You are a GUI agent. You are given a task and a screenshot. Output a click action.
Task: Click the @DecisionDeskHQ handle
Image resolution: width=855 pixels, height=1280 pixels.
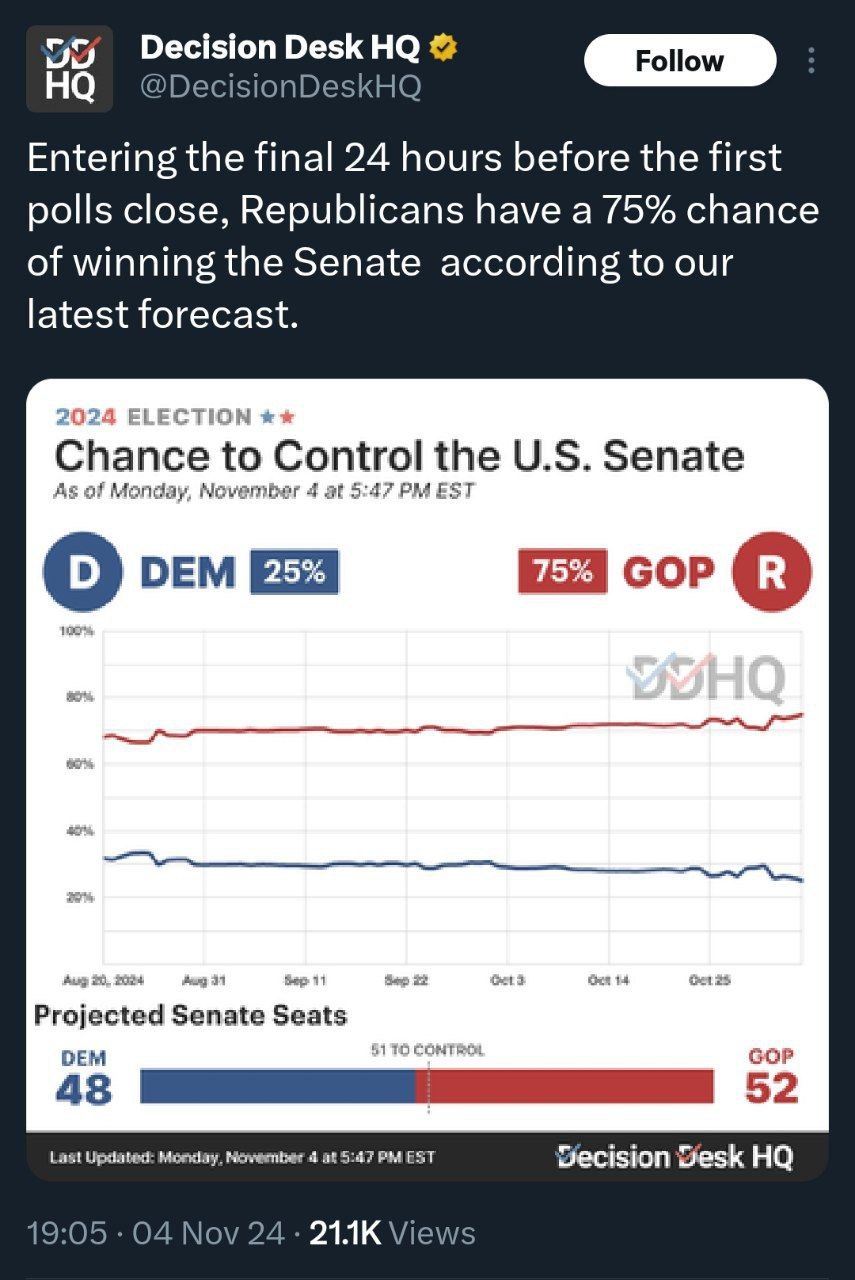(281, 87)
